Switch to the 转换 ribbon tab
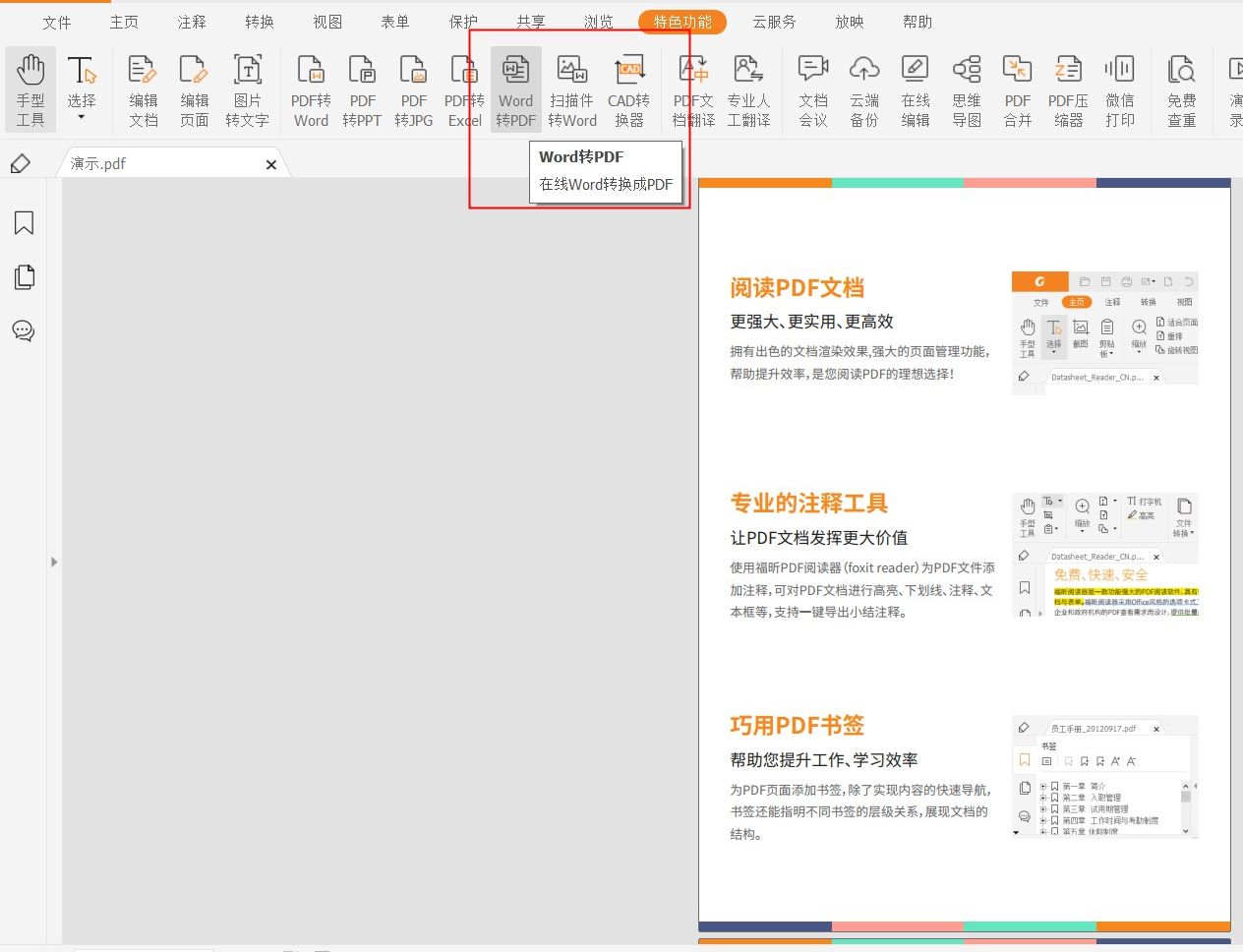 [259, 21]
